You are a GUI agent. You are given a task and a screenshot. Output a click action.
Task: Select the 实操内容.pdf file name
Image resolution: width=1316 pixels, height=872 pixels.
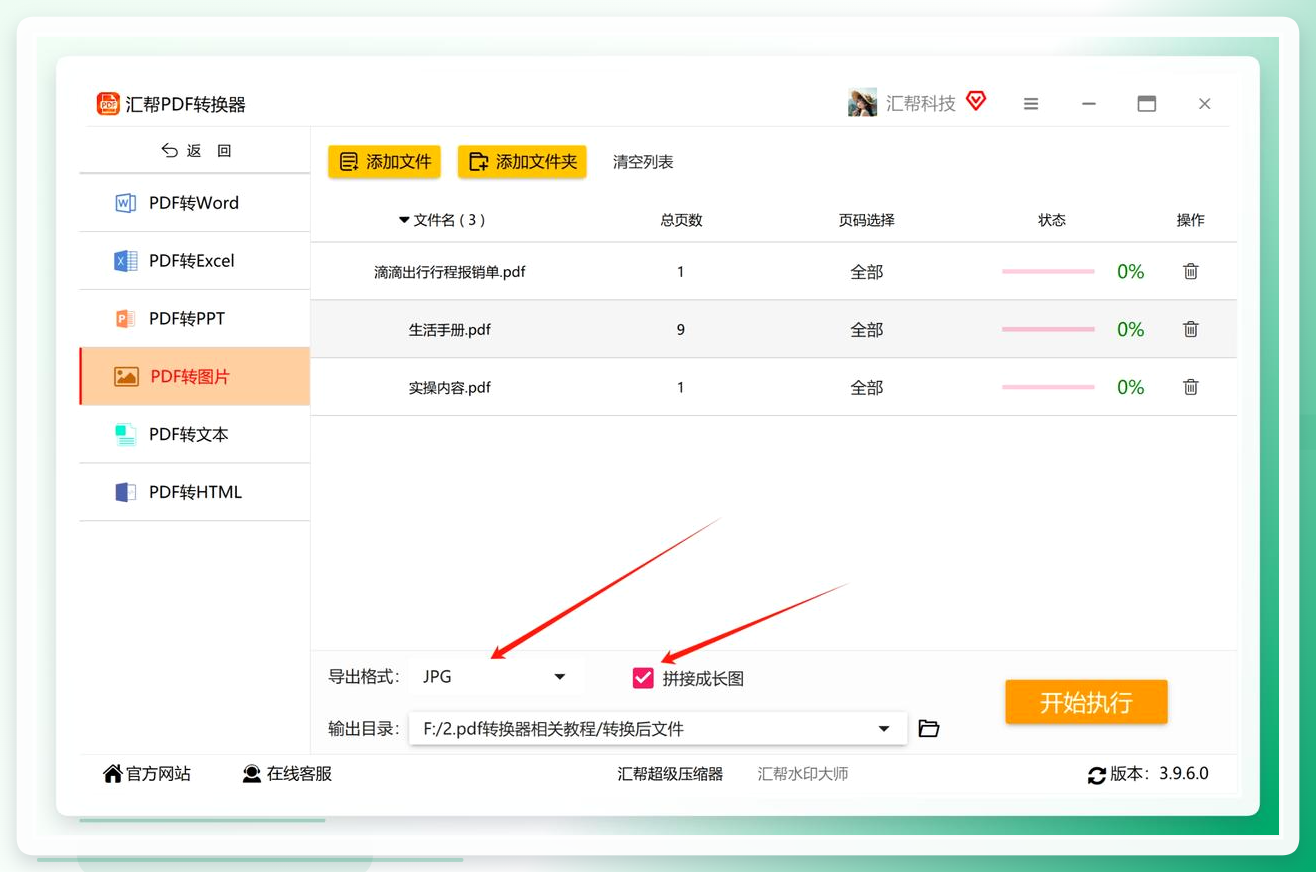(x=450, y=388)
